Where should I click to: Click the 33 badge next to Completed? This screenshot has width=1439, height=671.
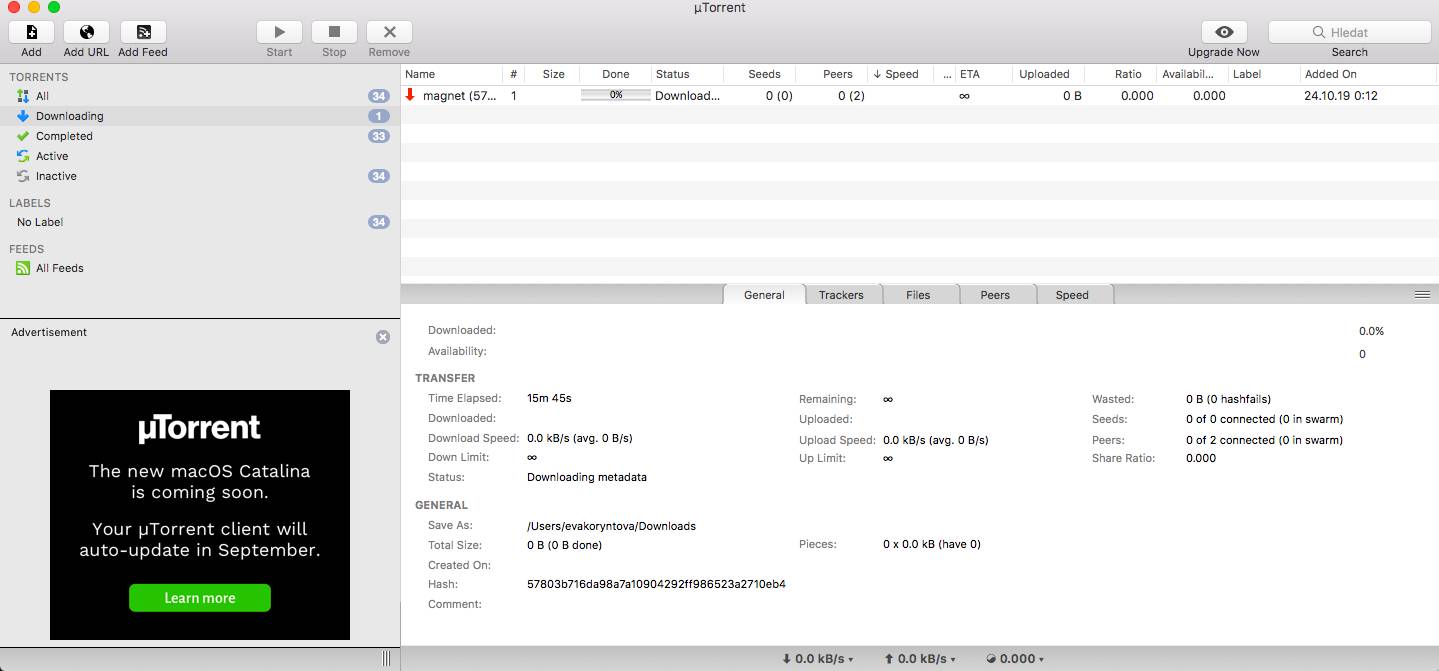[x=378, y=136]
